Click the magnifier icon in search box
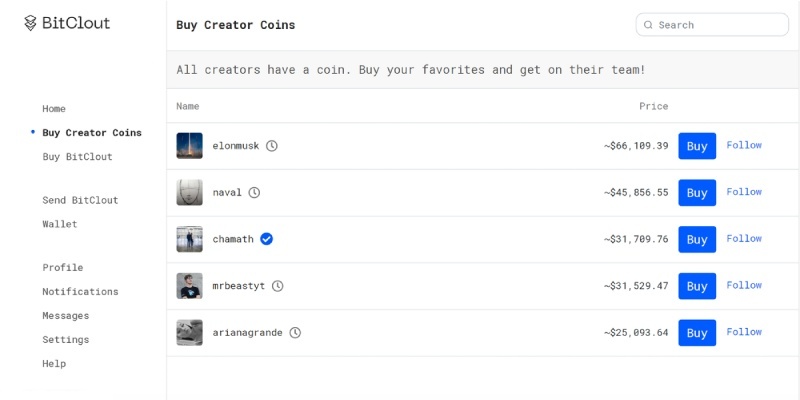This screenshot has width=800, height=400. (x=648, y=25)
